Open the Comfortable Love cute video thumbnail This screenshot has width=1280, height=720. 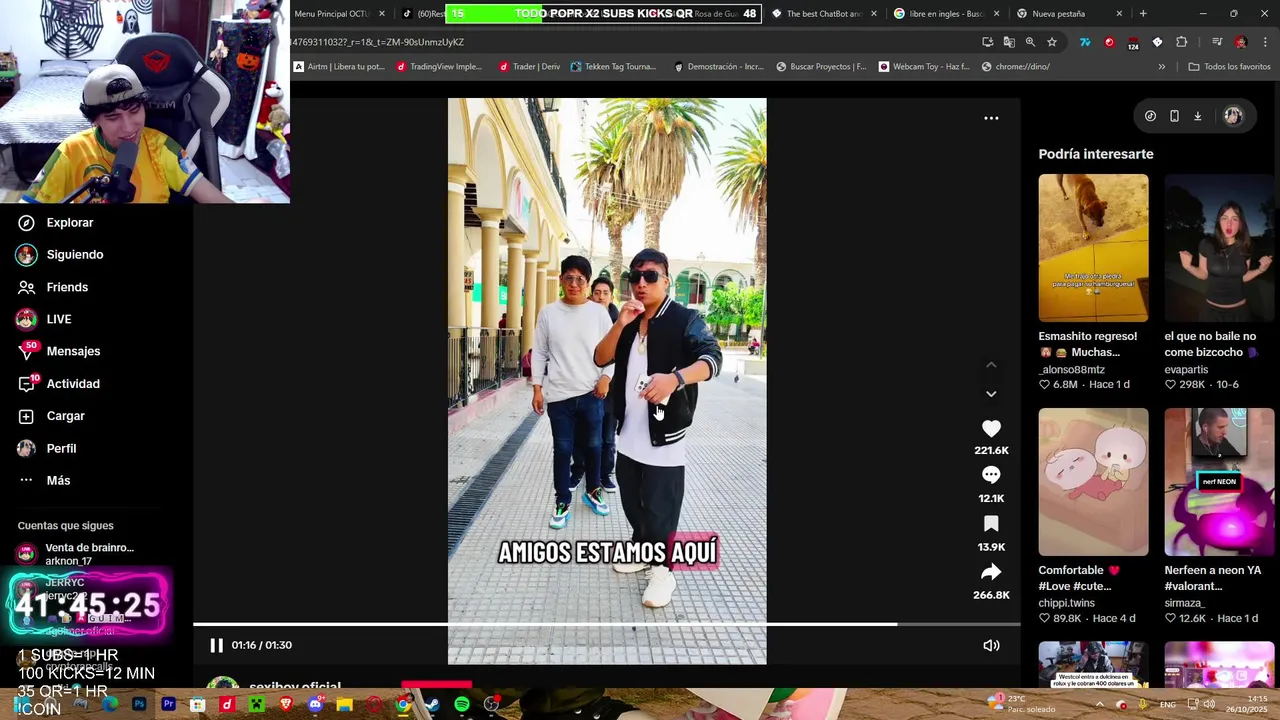[x=1093, y=482]
